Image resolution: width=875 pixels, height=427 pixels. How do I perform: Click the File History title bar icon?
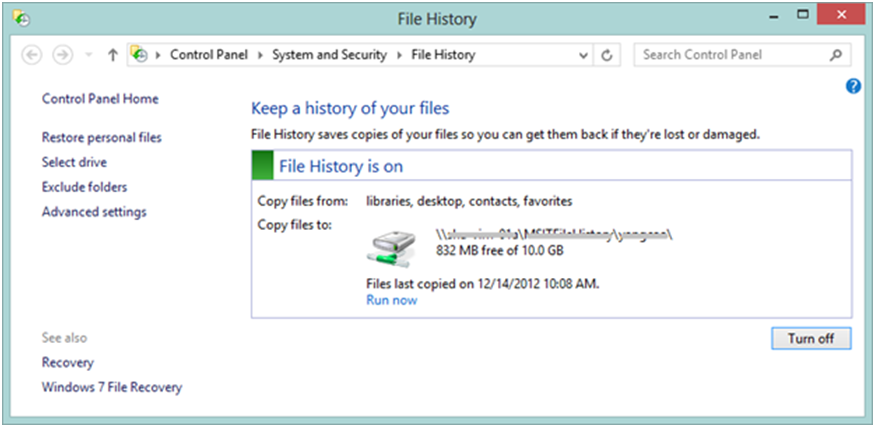pos(22,20)
